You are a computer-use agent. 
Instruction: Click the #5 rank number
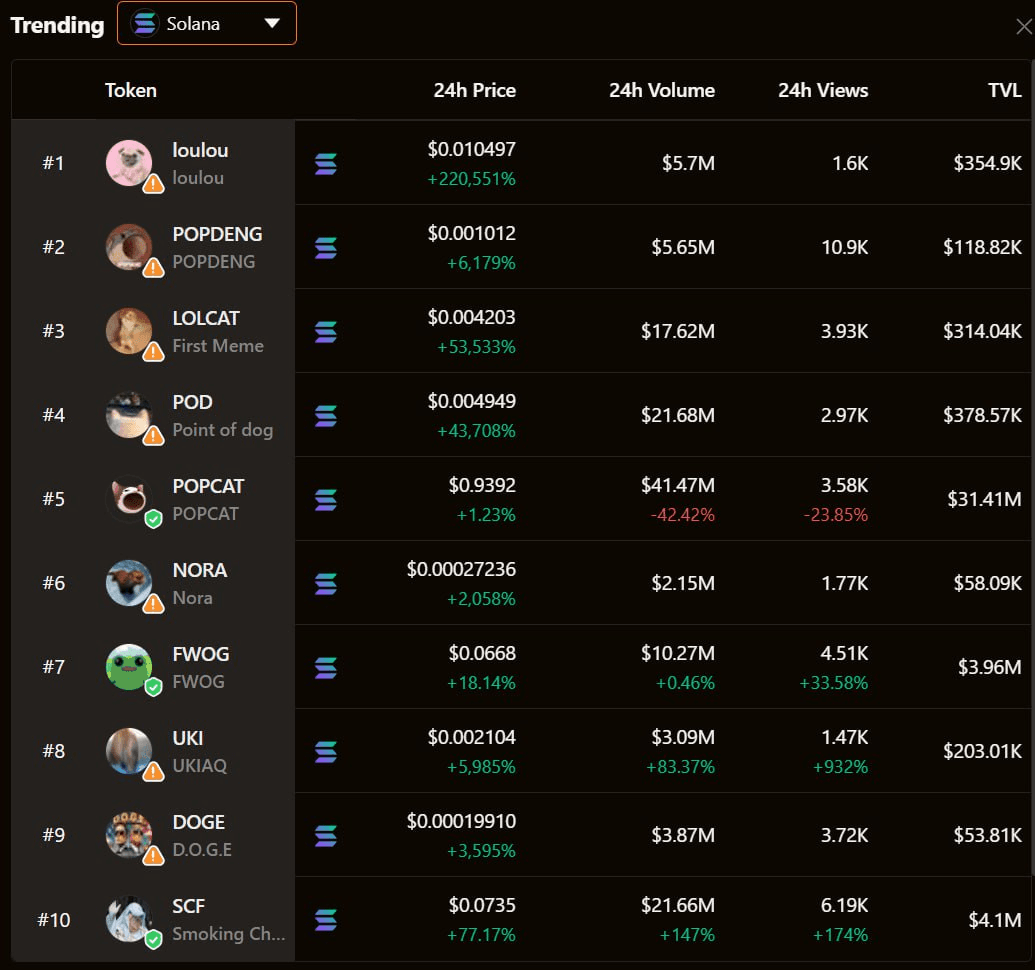53,499
